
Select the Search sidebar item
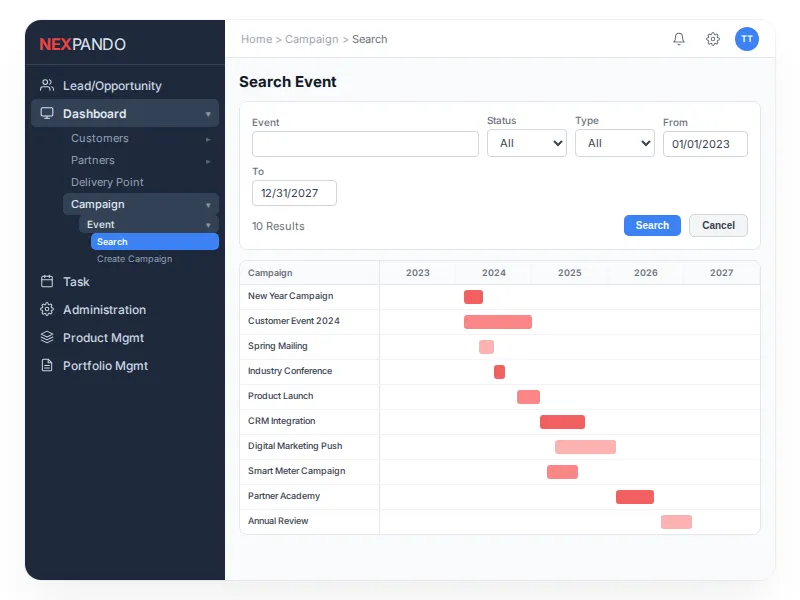click(155, 242)
